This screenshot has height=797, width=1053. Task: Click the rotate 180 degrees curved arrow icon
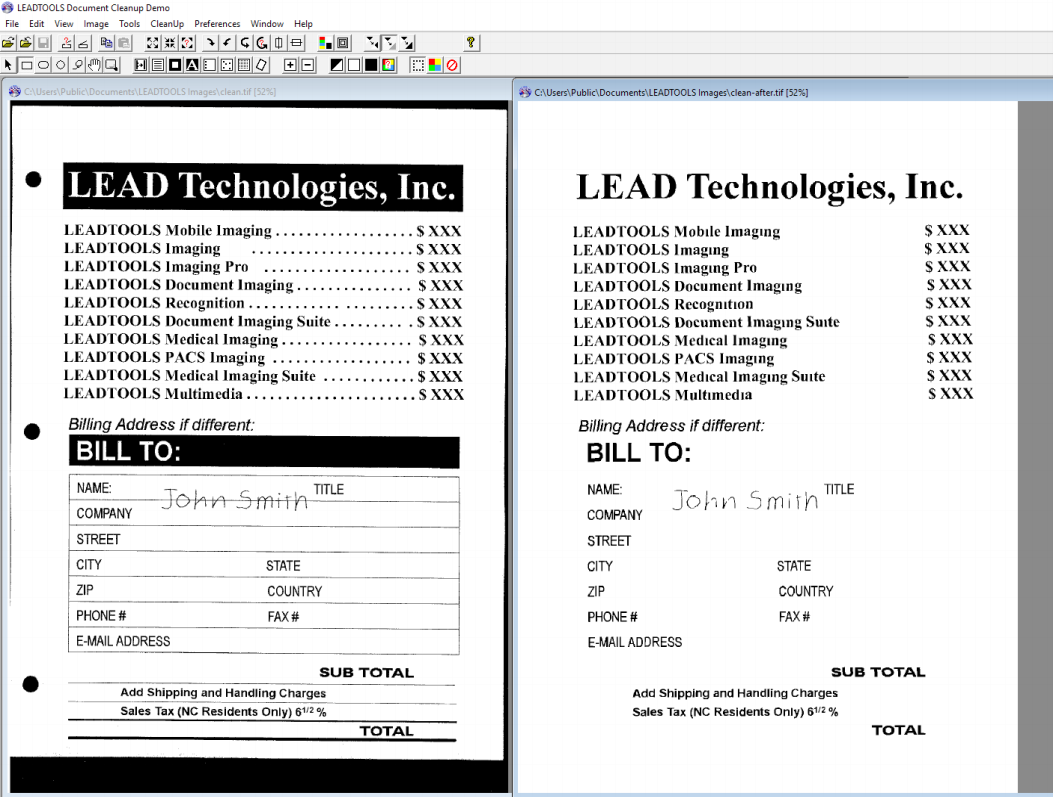pyautogui.click(x=245, y=43)
